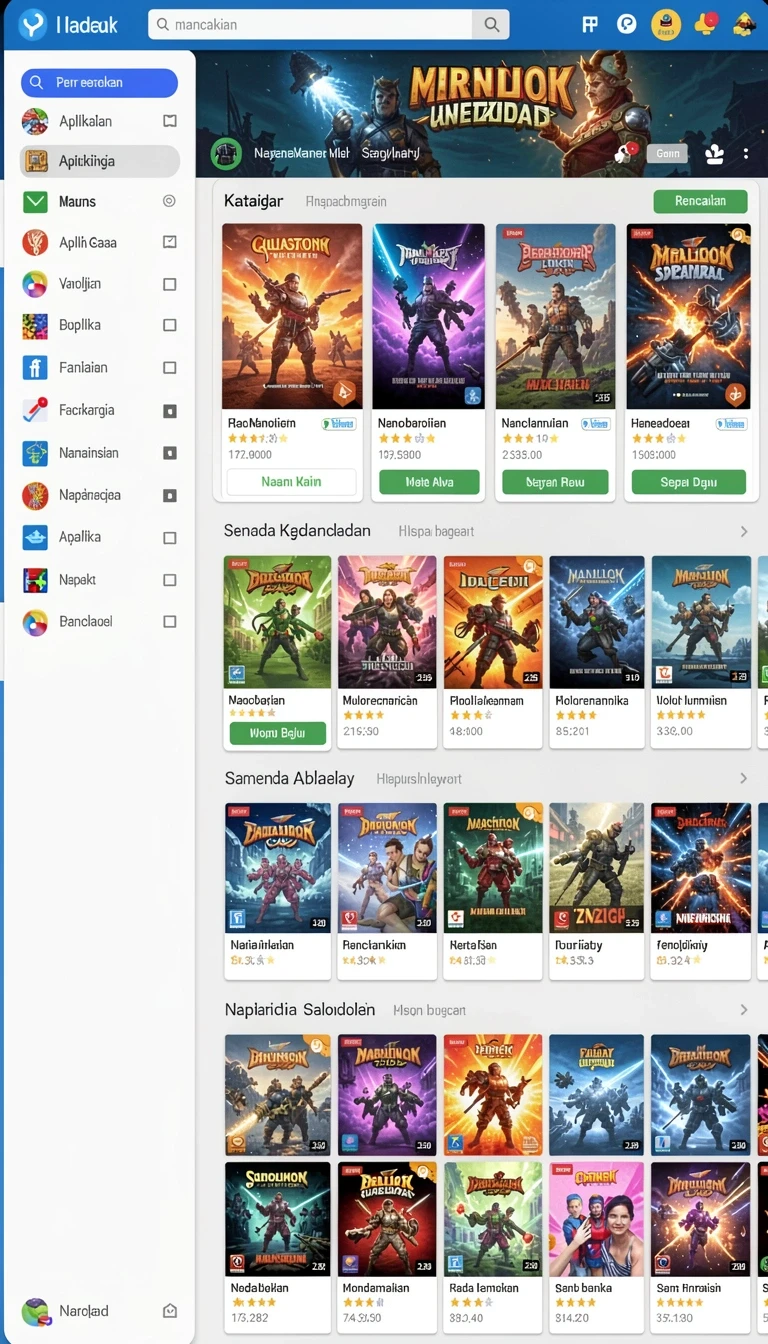Viewport: 768px width, 1344px height.
Task: Click the Varoljian colorful ball icon
Action: [x=35, y=284]
